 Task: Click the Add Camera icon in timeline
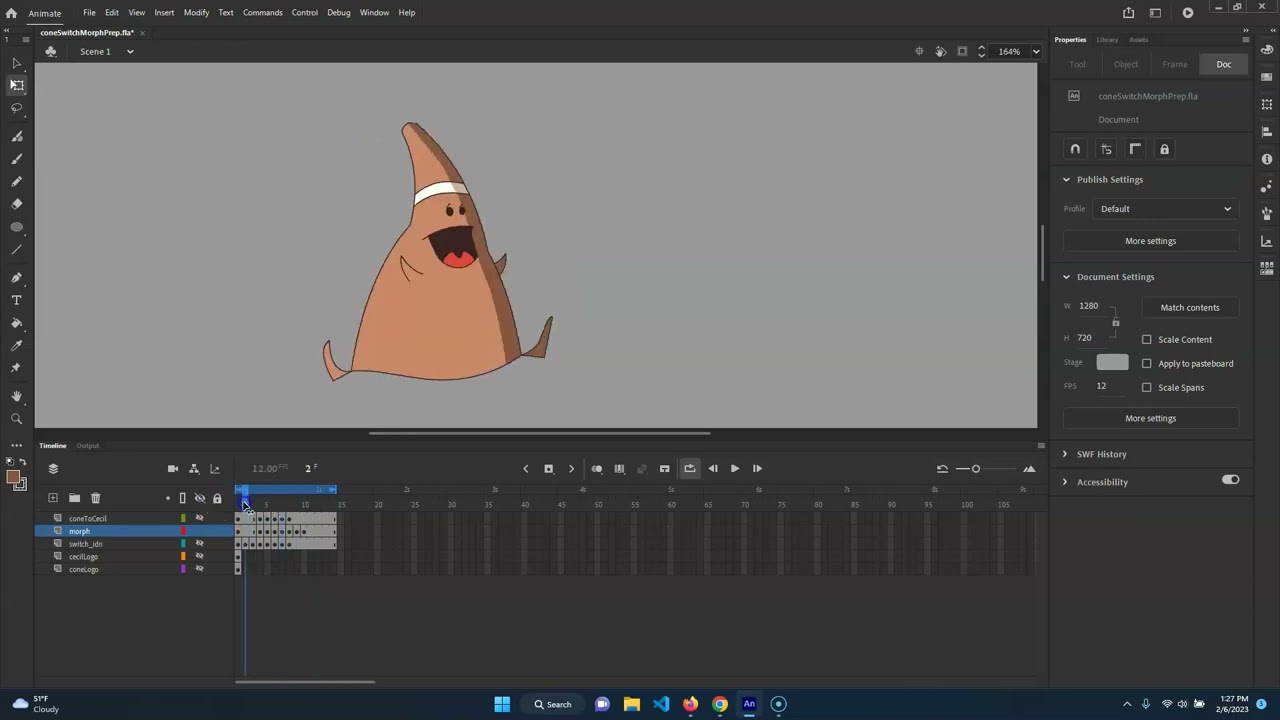pyautogui.click(x=173, y=468)
